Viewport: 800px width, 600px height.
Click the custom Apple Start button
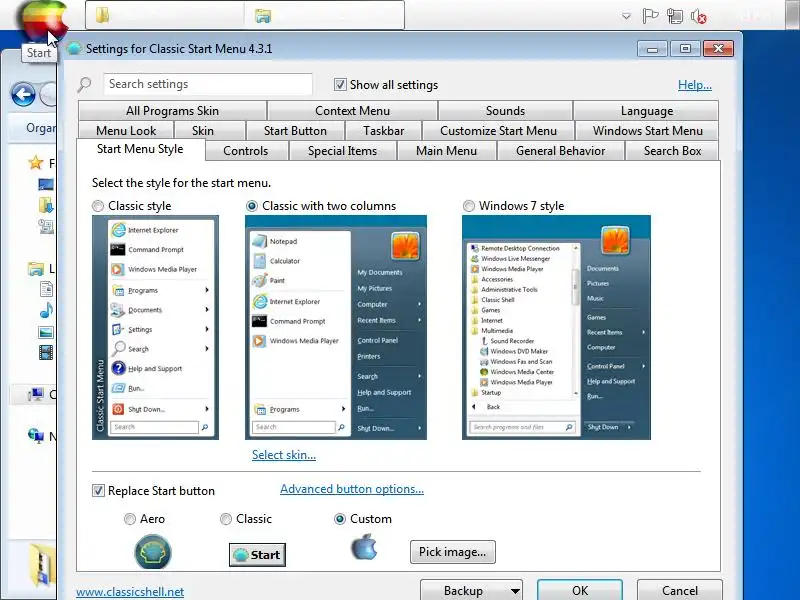click(x=43, y=20)
